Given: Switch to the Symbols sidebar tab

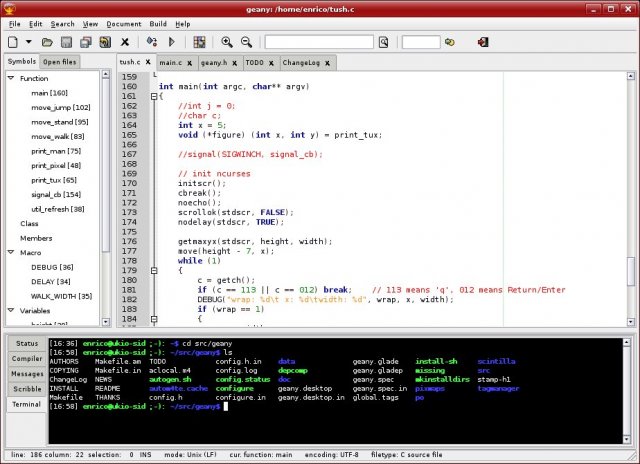Looking at the screenshot, I should click(22, 61).
